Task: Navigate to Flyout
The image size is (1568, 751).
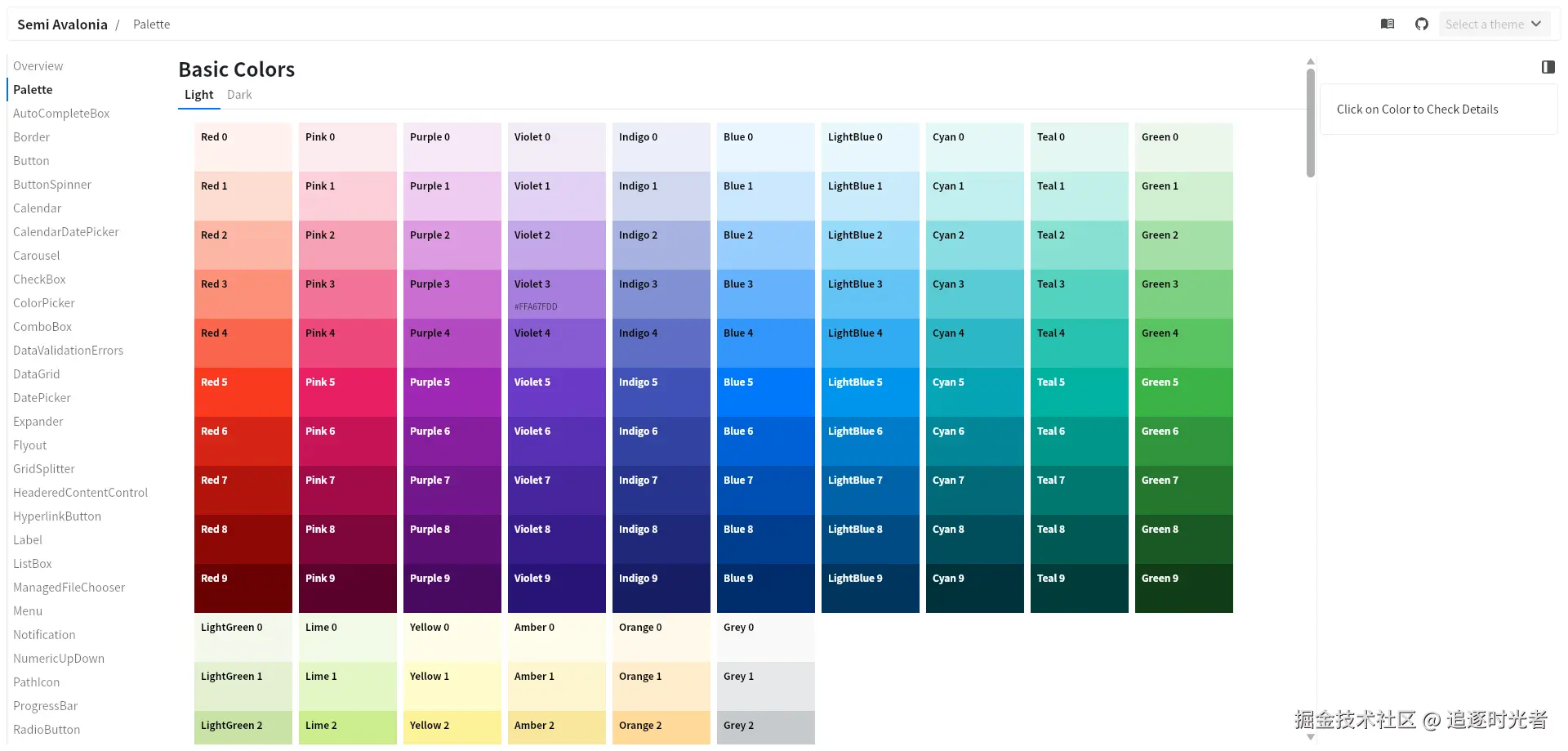Action: click(29, 445)
